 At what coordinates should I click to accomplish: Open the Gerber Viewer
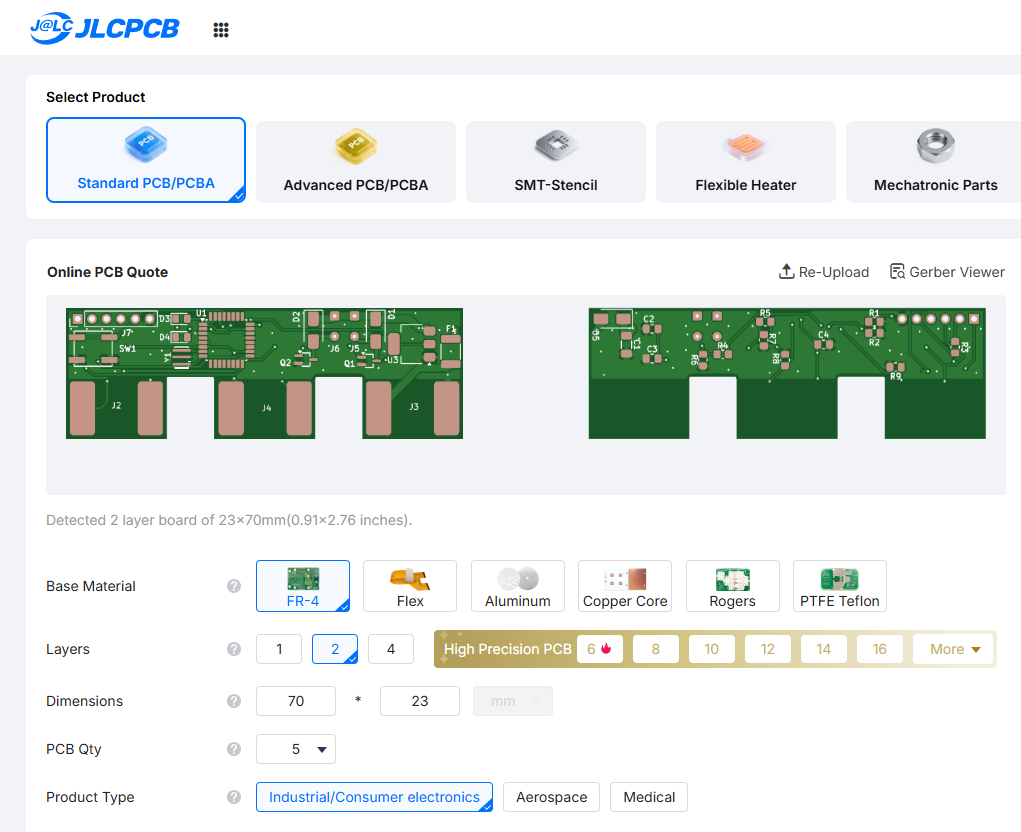tap(947, 272)
